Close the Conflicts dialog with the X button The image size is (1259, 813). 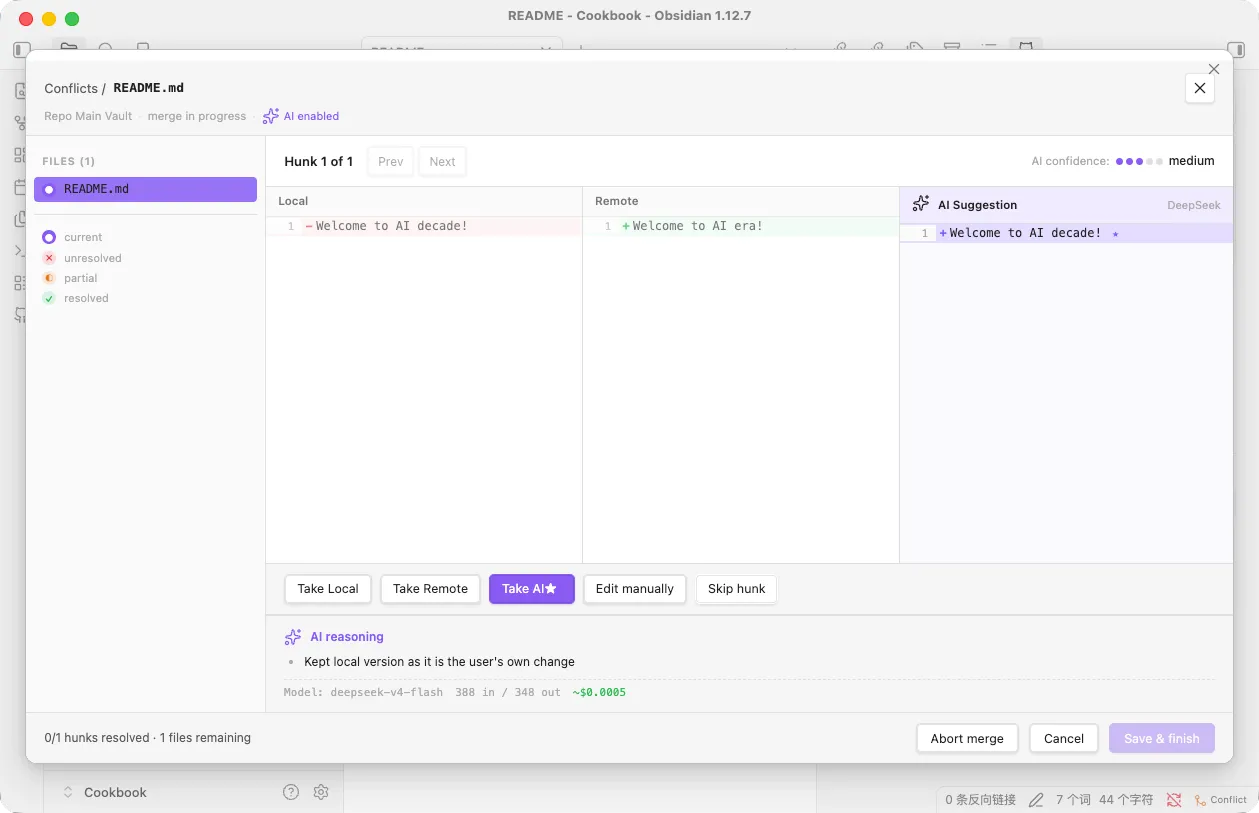tap(1200, 88)
